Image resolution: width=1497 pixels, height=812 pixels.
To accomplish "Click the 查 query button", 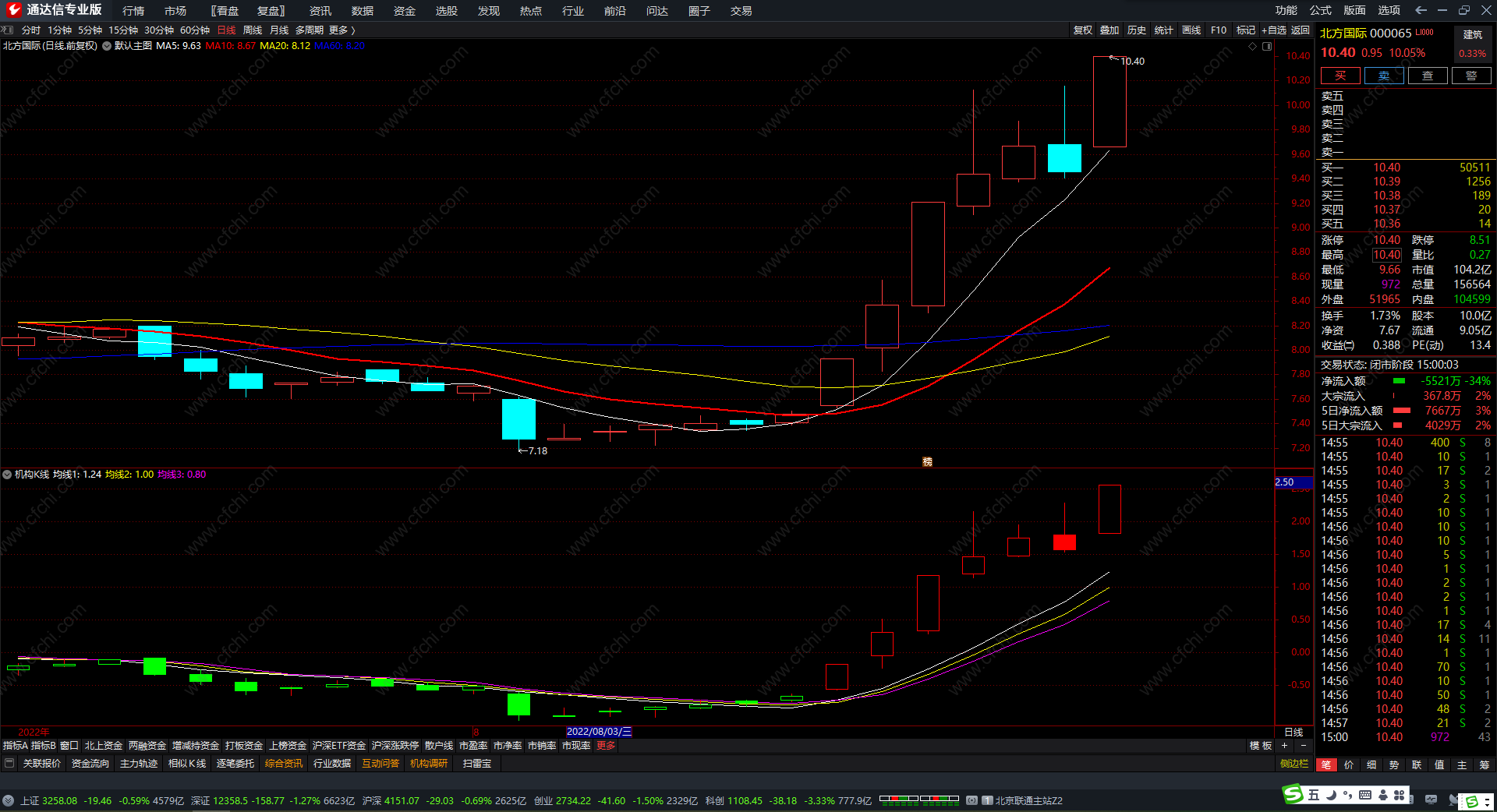I will coord(1428,76).
